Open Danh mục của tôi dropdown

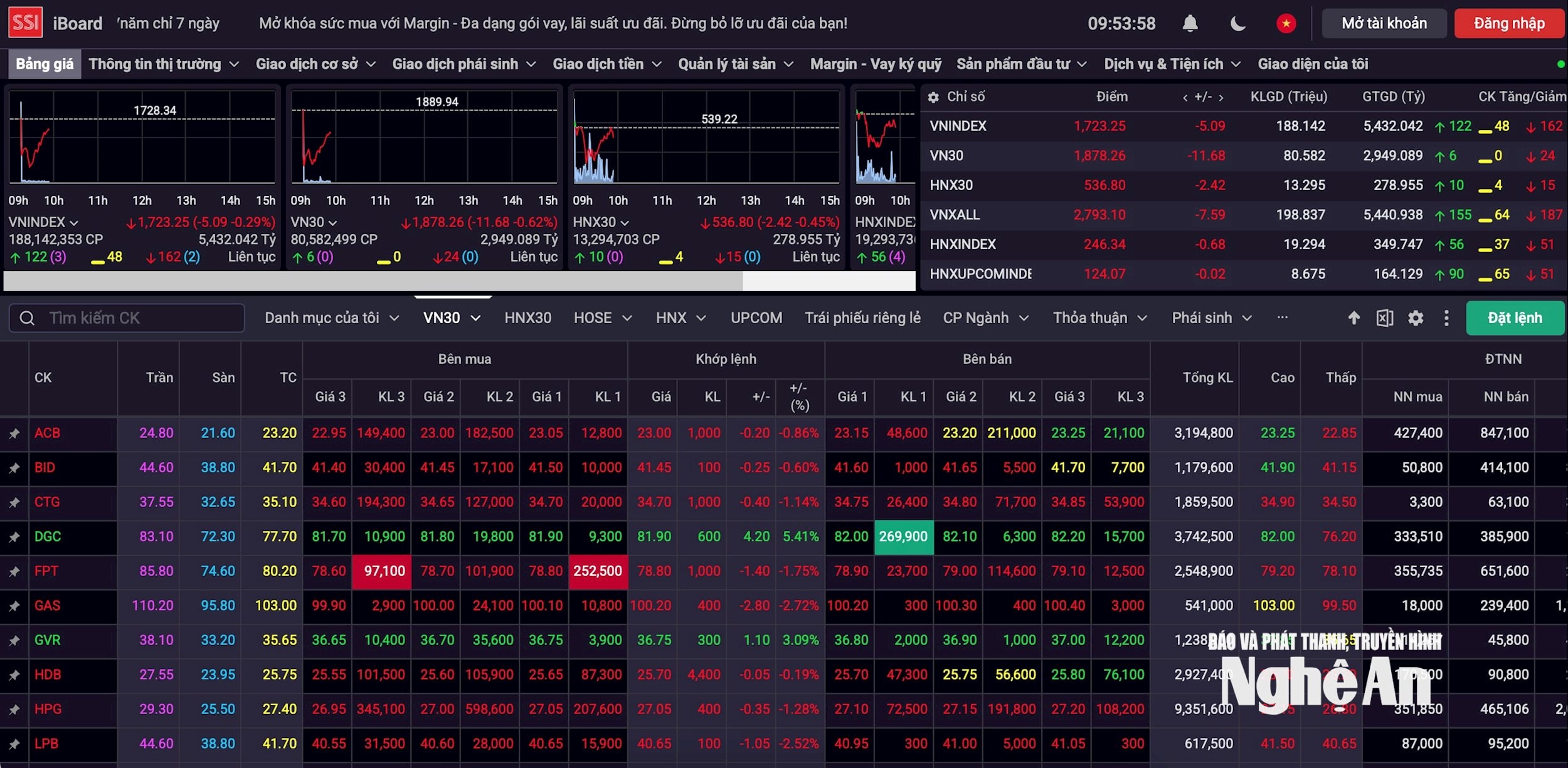click(332, 318)
